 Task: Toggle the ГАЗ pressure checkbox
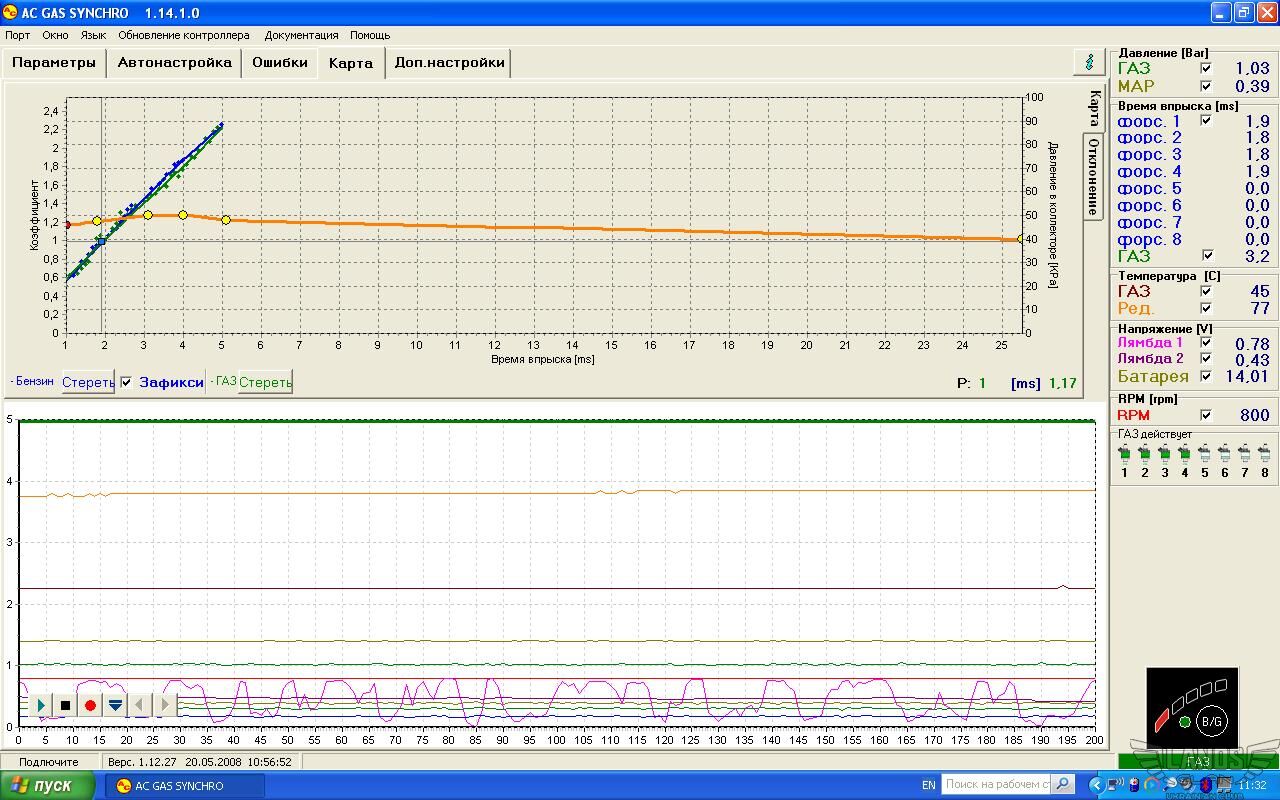tap(1206, 68)
